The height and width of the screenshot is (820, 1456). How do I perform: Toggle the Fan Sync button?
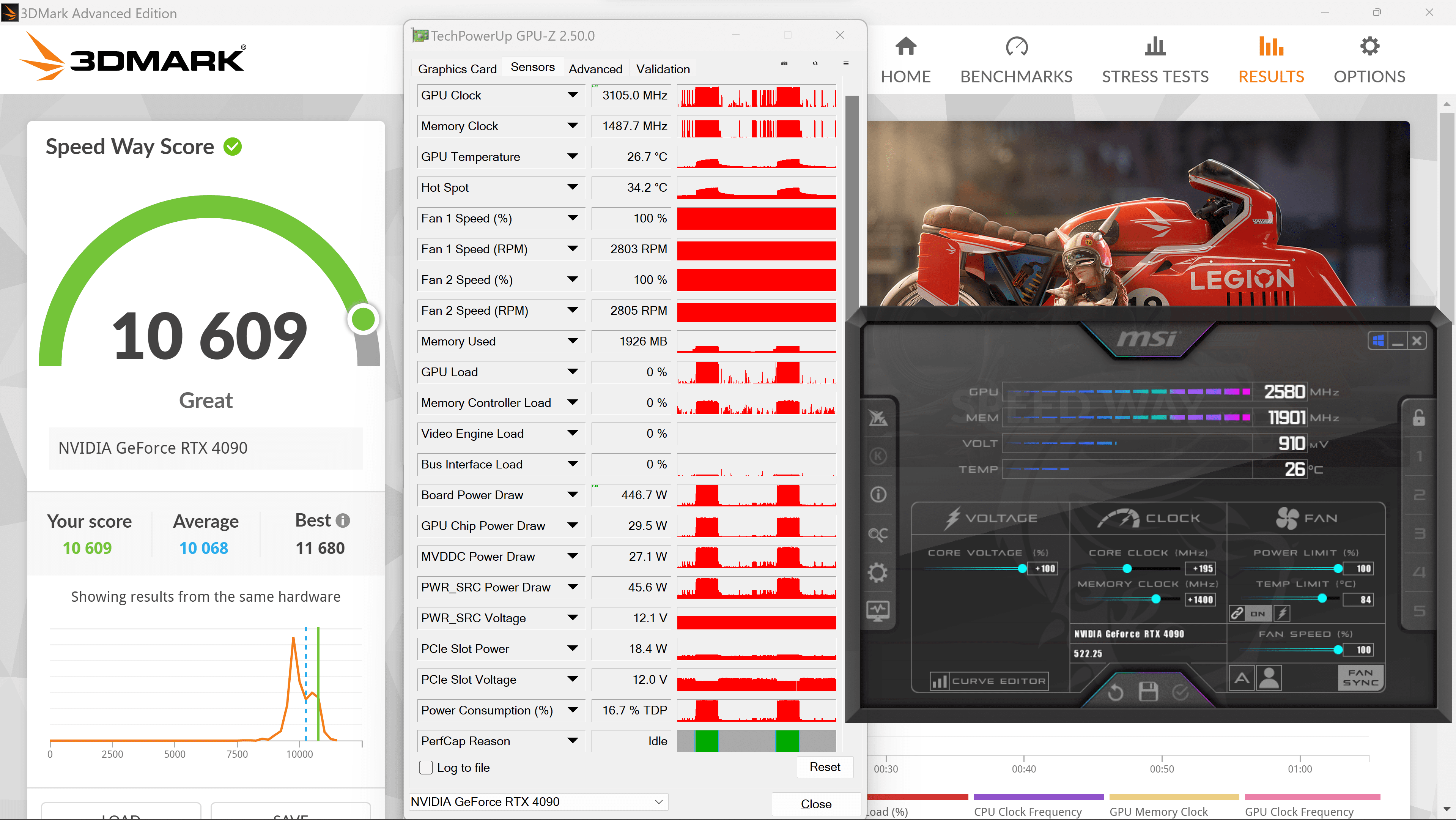click(x=1360, y=678)
